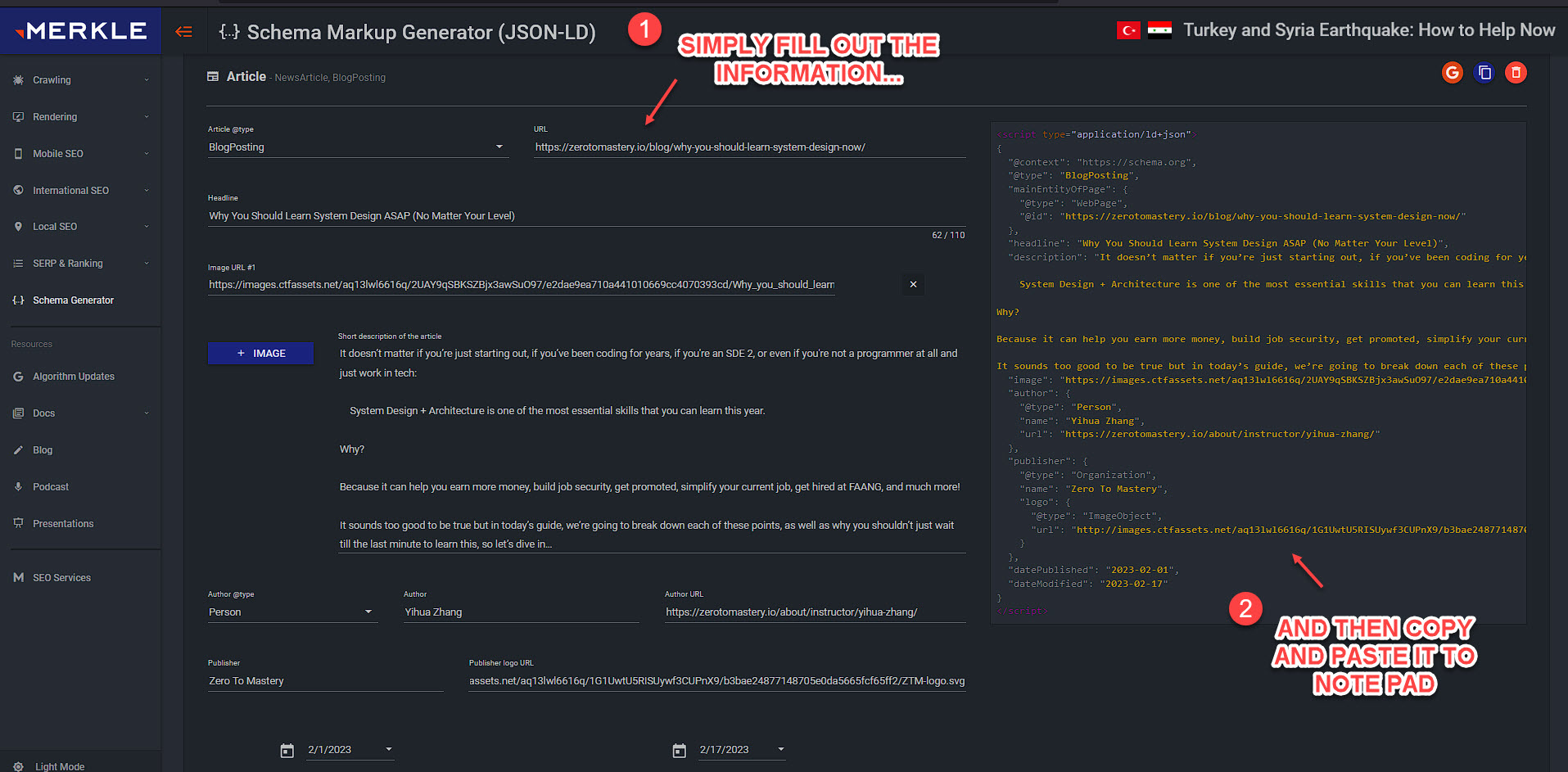Image resolution: width=1568 pixels, height=772 pixels.
Task: Click the Author URL input field
Action: click(x=816, y=612)
